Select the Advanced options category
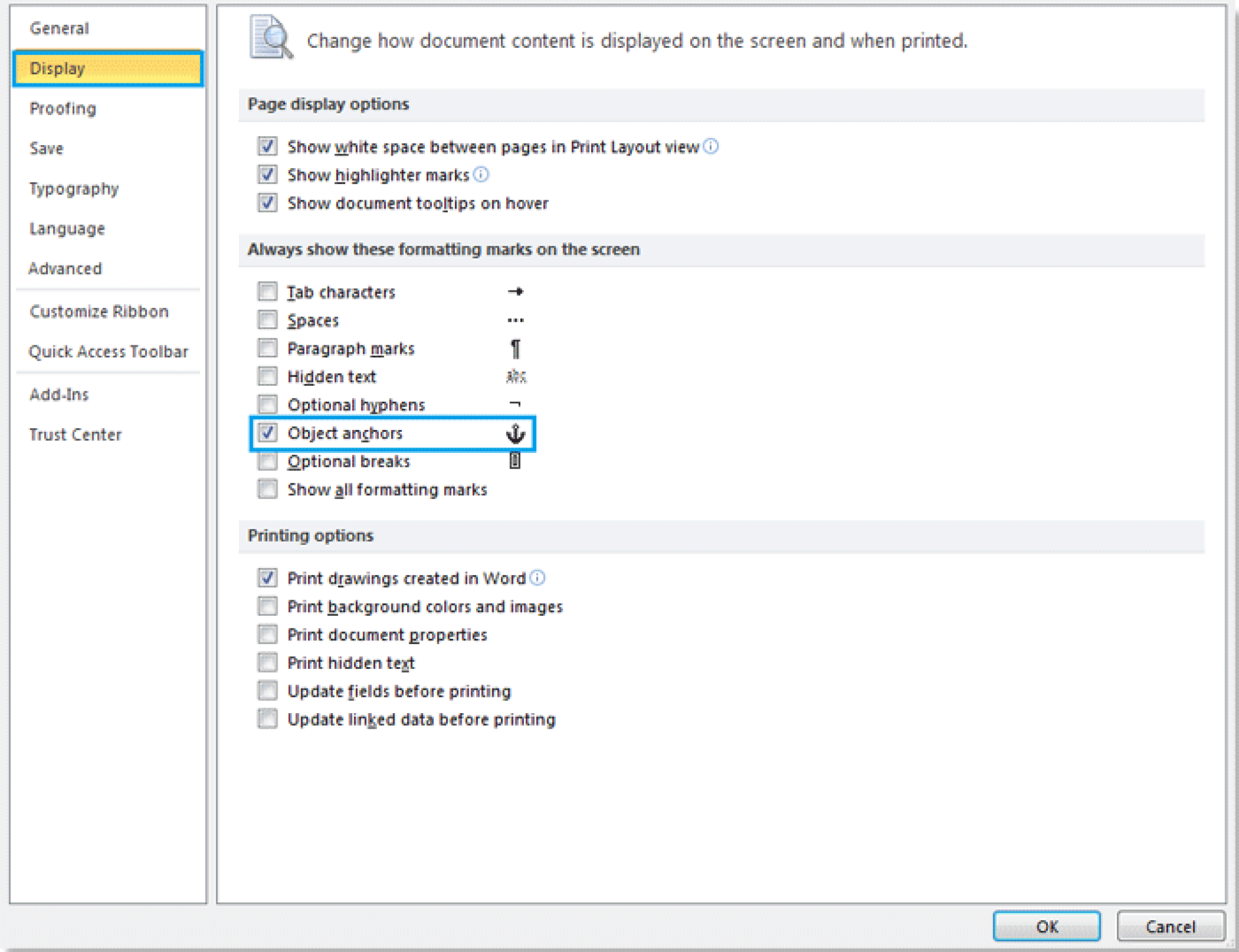Image resolution: width=1239 pixels, height=952 pixels. (x=66, y=269)
